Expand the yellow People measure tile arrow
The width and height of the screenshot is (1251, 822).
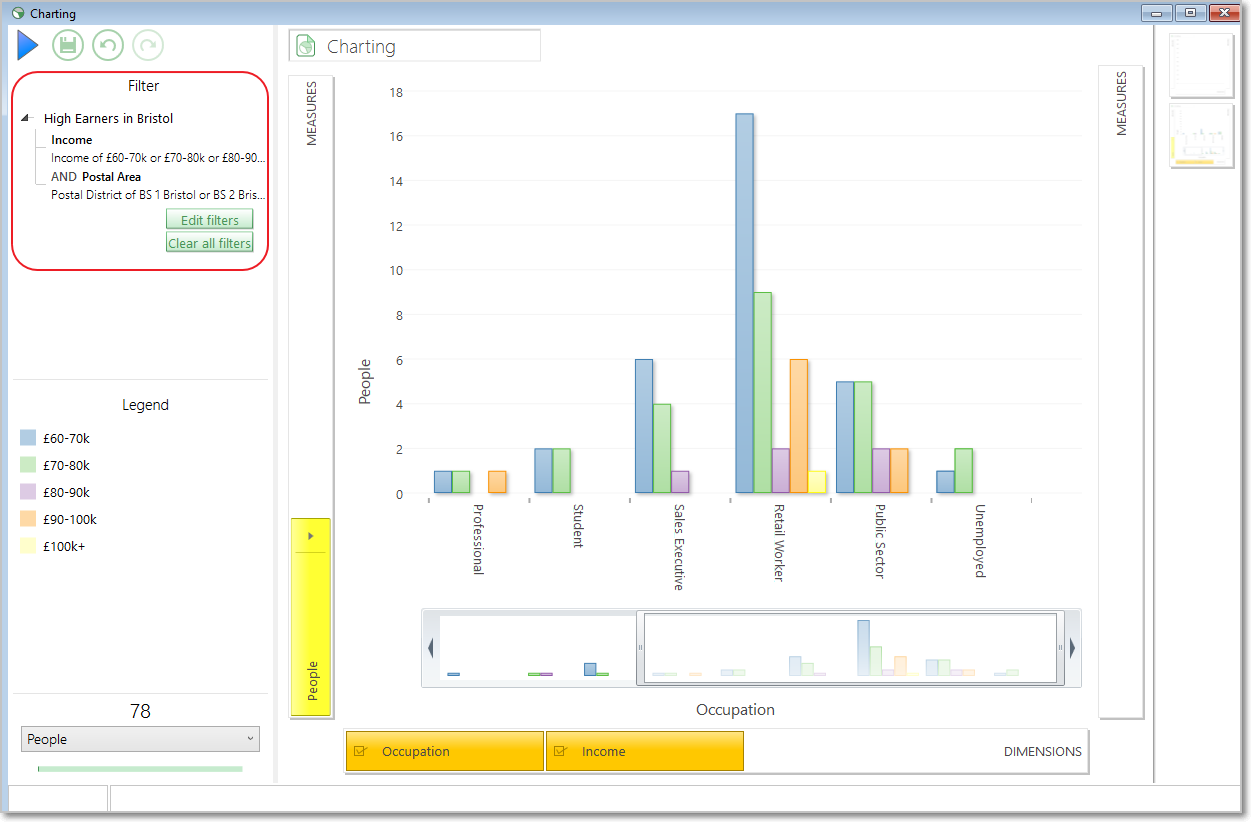(x=310, y=536)
